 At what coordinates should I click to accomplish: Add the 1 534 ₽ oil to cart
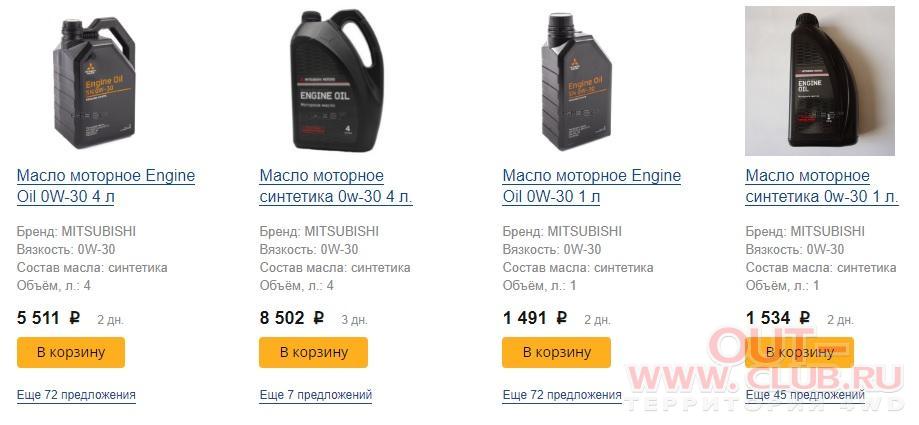click(x=799, y=352)
